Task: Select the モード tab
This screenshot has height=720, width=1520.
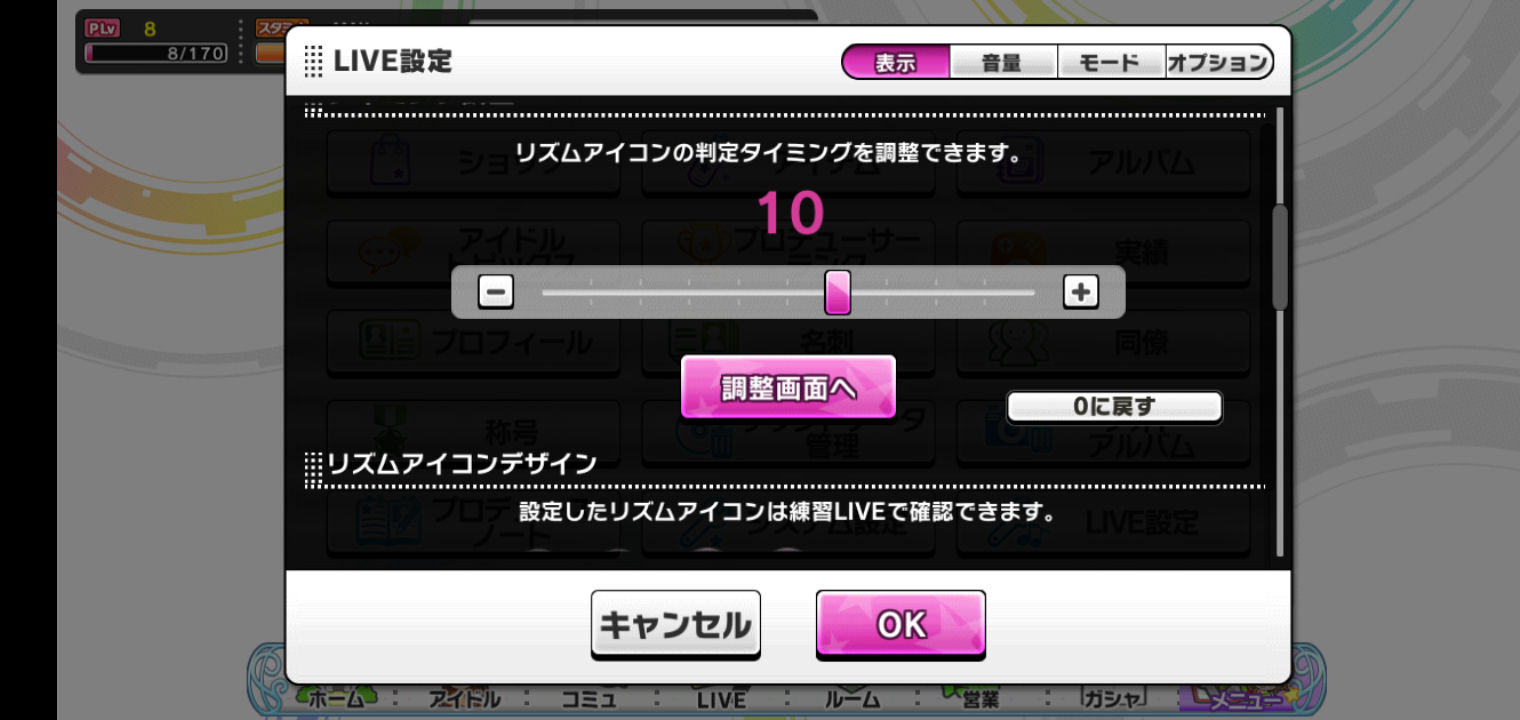Action: pos(1110,62)
